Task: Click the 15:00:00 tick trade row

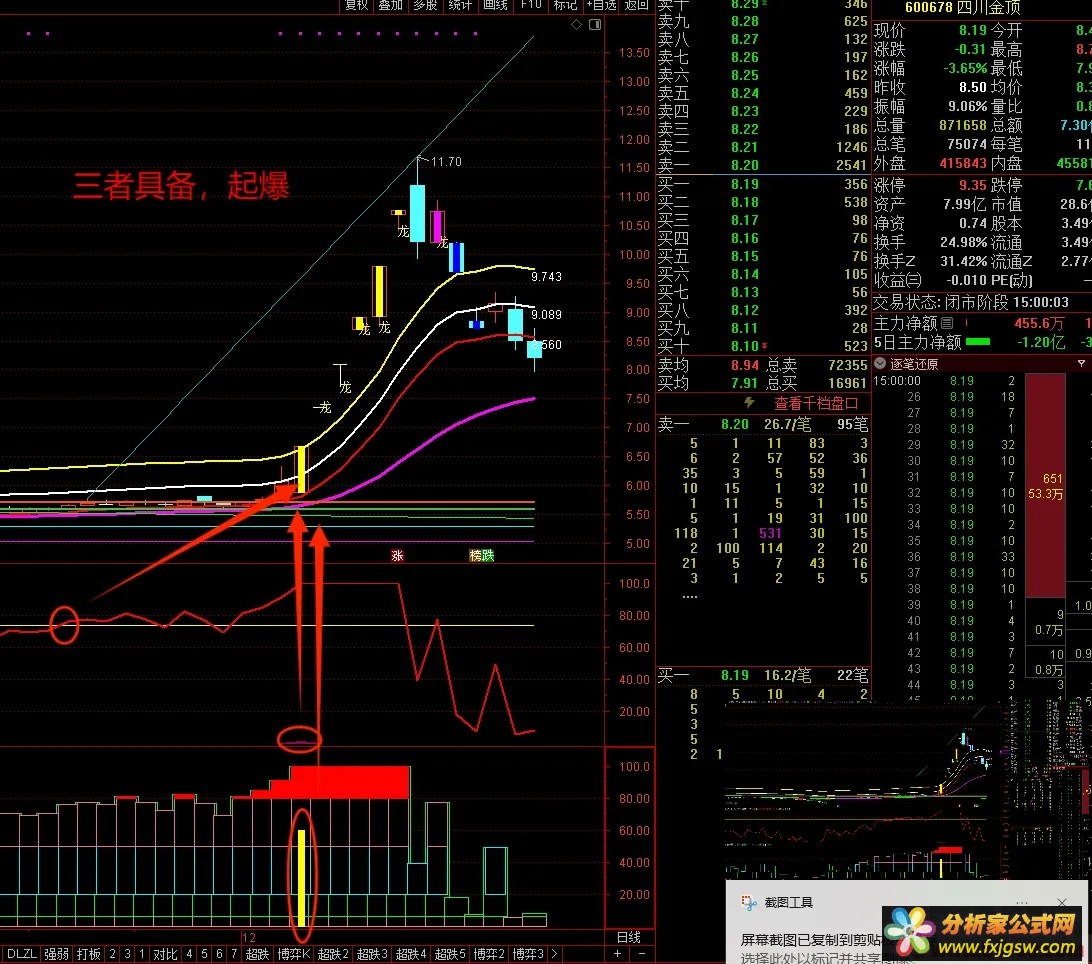Action: coord(946,381)
